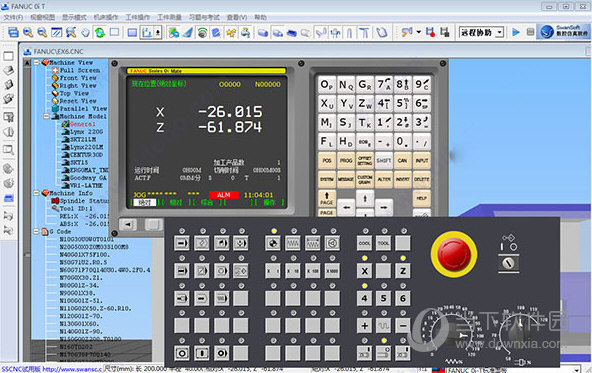Click the left softkey arrow under screen
Viewport: 592px width, 373px height.
coord(128,225)
